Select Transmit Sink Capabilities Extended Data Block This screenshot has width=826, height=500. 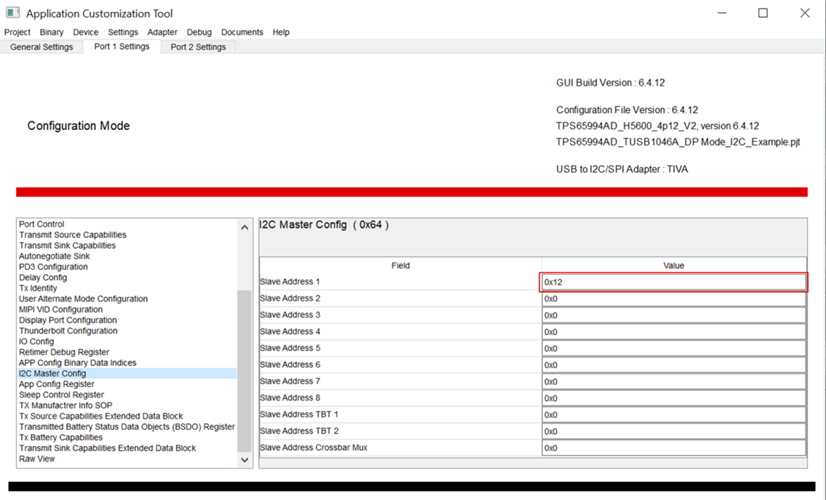[107, 448]
